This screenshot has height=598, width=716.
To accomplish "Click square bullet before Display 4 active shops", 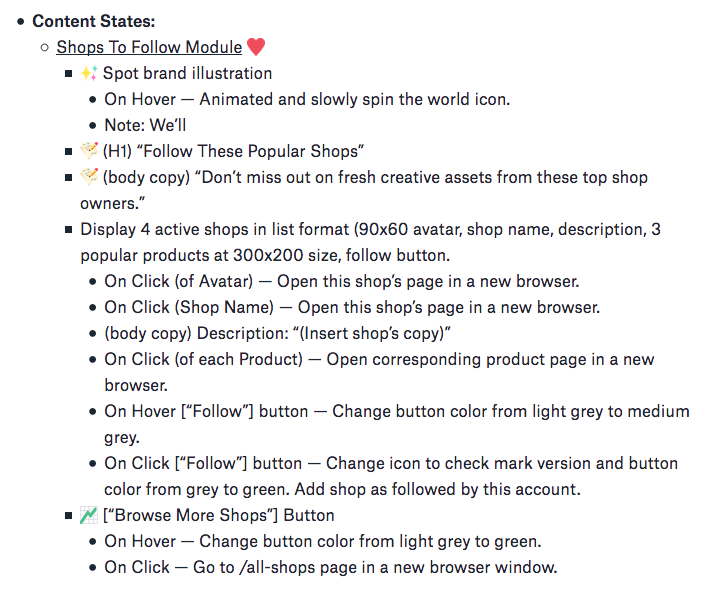I will (69, 229).
